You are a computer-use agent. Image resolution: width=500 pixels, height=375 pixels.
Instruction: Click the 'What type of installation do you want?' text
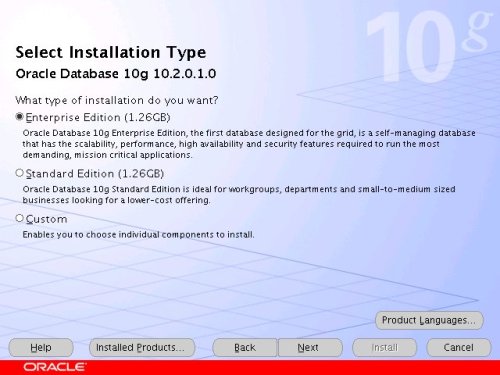click(x=117, y=100)
